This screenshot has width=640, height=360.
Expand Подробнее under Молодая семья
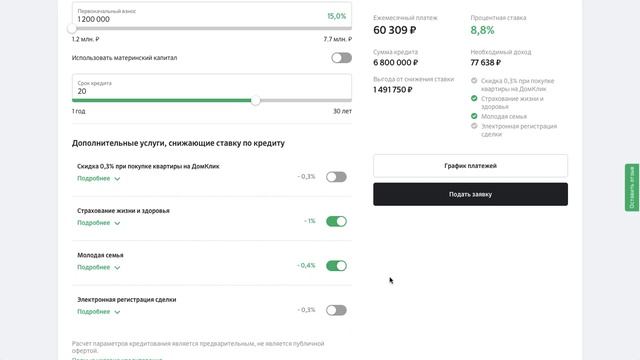coord(98,267)
